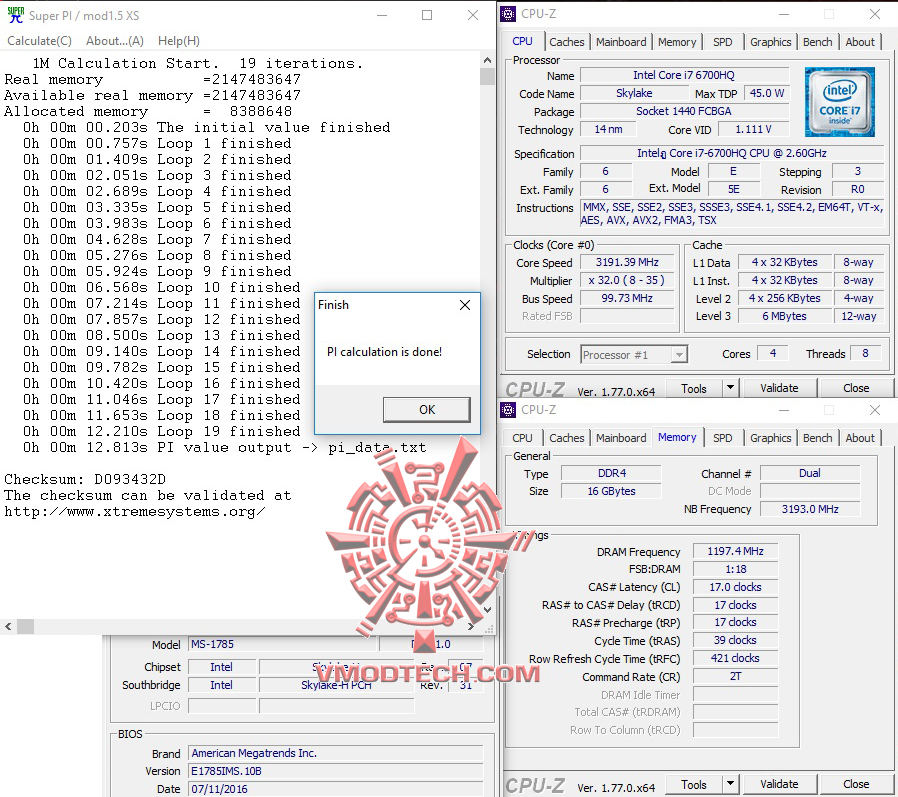Image resolution: width=898 pixels, height=797 pixels.
Task: Click Validate in top CPU-Z window
Action: [779, 388]
